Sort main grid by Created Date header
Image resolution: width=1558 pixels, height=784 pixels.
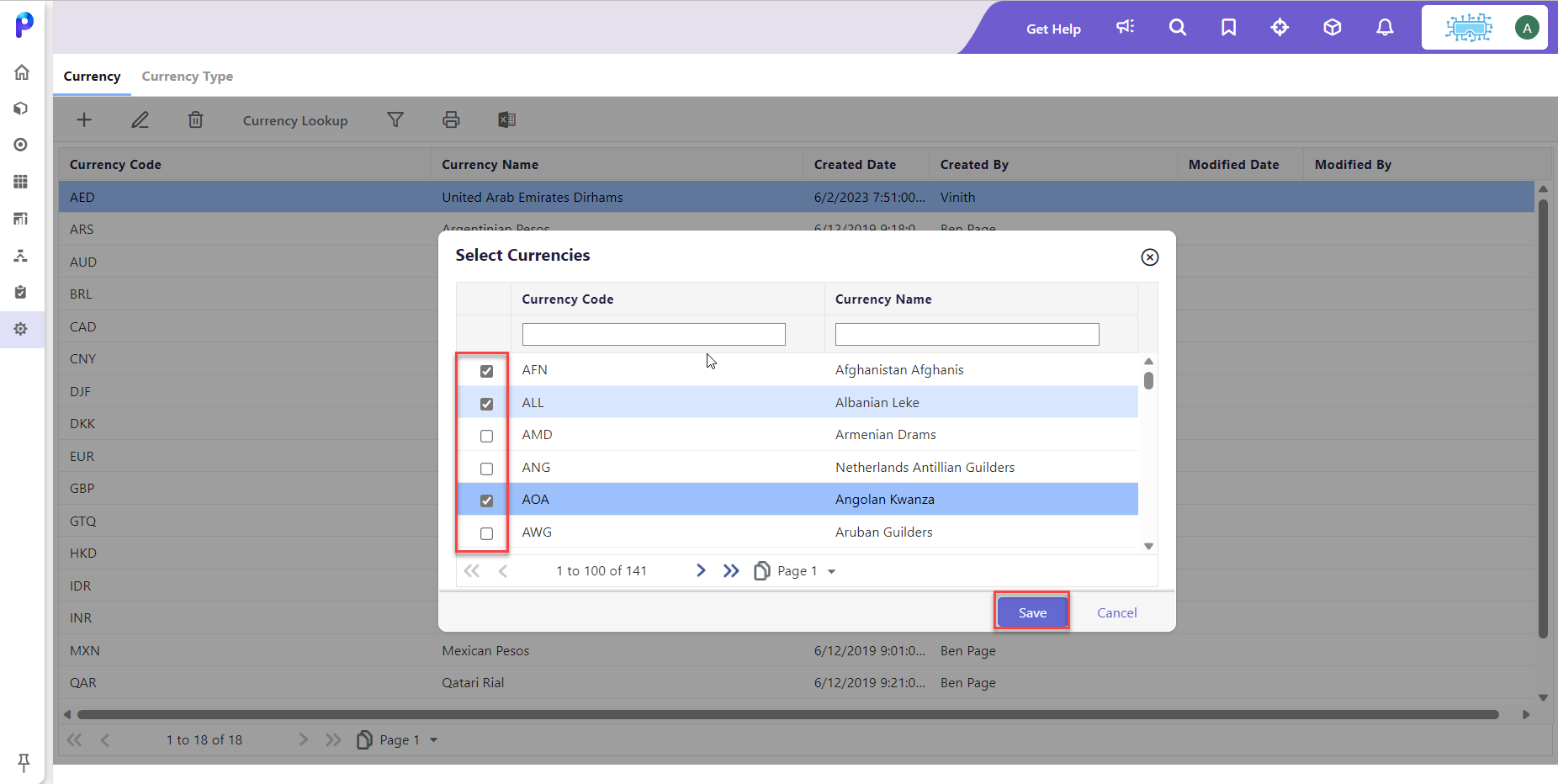pyautogui.click(x=855, y=165)
